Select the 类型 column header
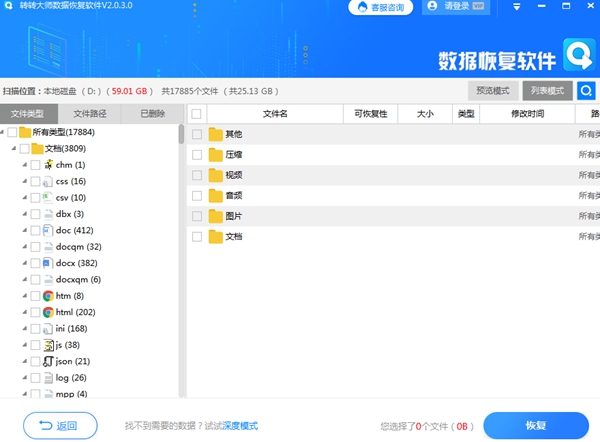Image resolution: width=600 pixels, height=442 pixels. 466,114
